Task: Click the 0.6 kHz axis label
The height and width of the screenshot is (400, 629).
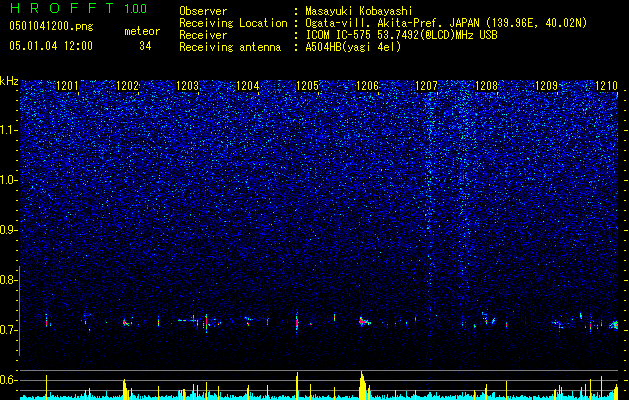Action: pyautogui.click(x=9, y=380)
